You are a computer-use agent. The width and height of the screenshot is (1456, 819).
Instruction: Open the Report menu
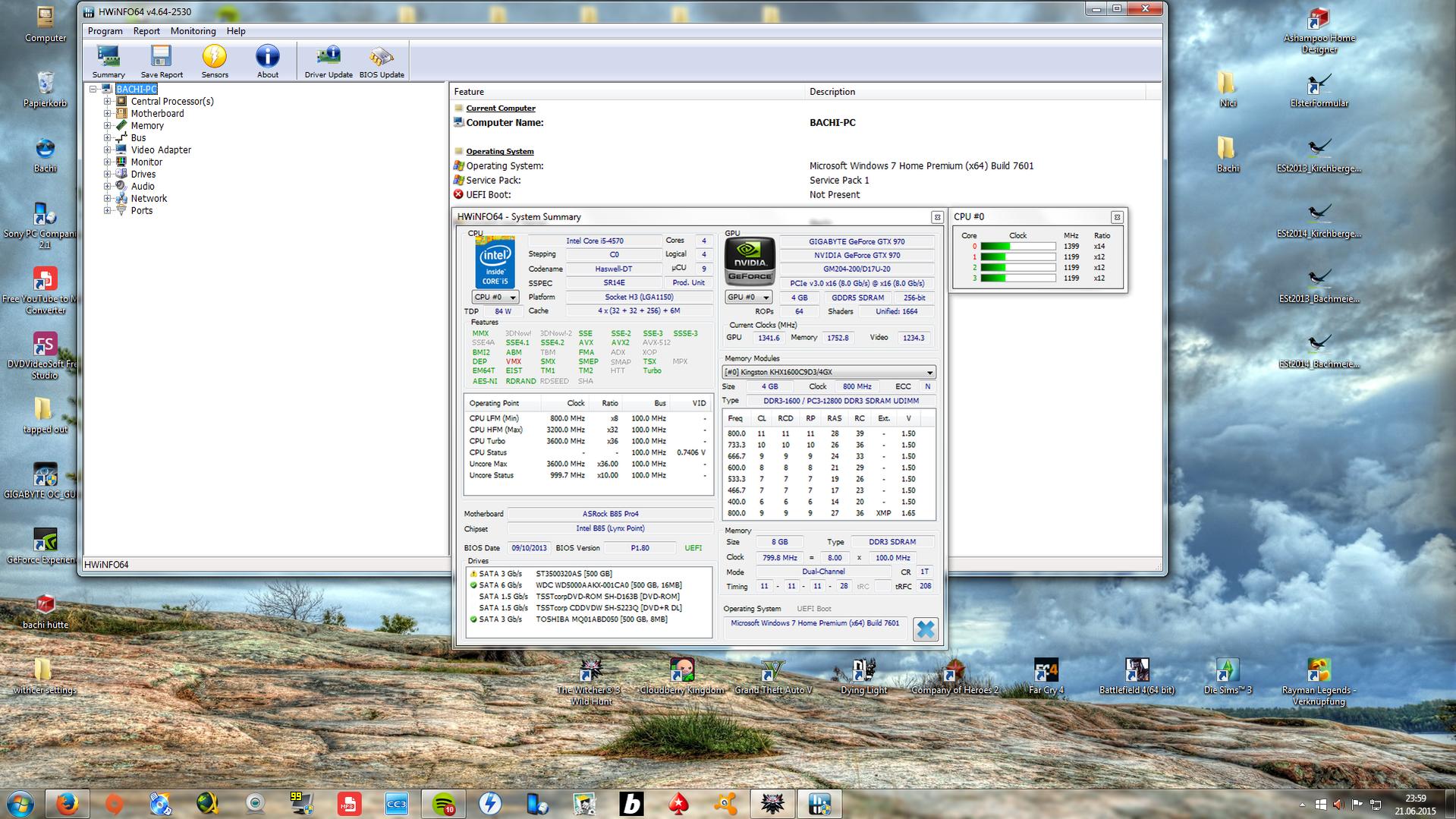(146, 31)
